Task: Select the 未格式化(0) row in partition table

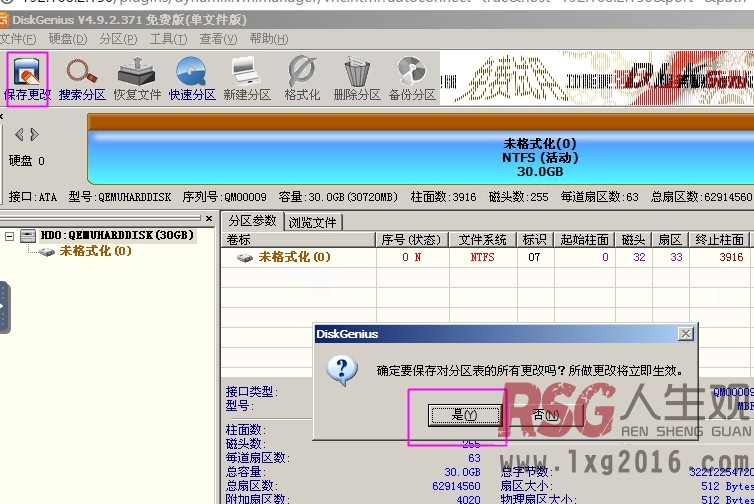Action: 487,257
